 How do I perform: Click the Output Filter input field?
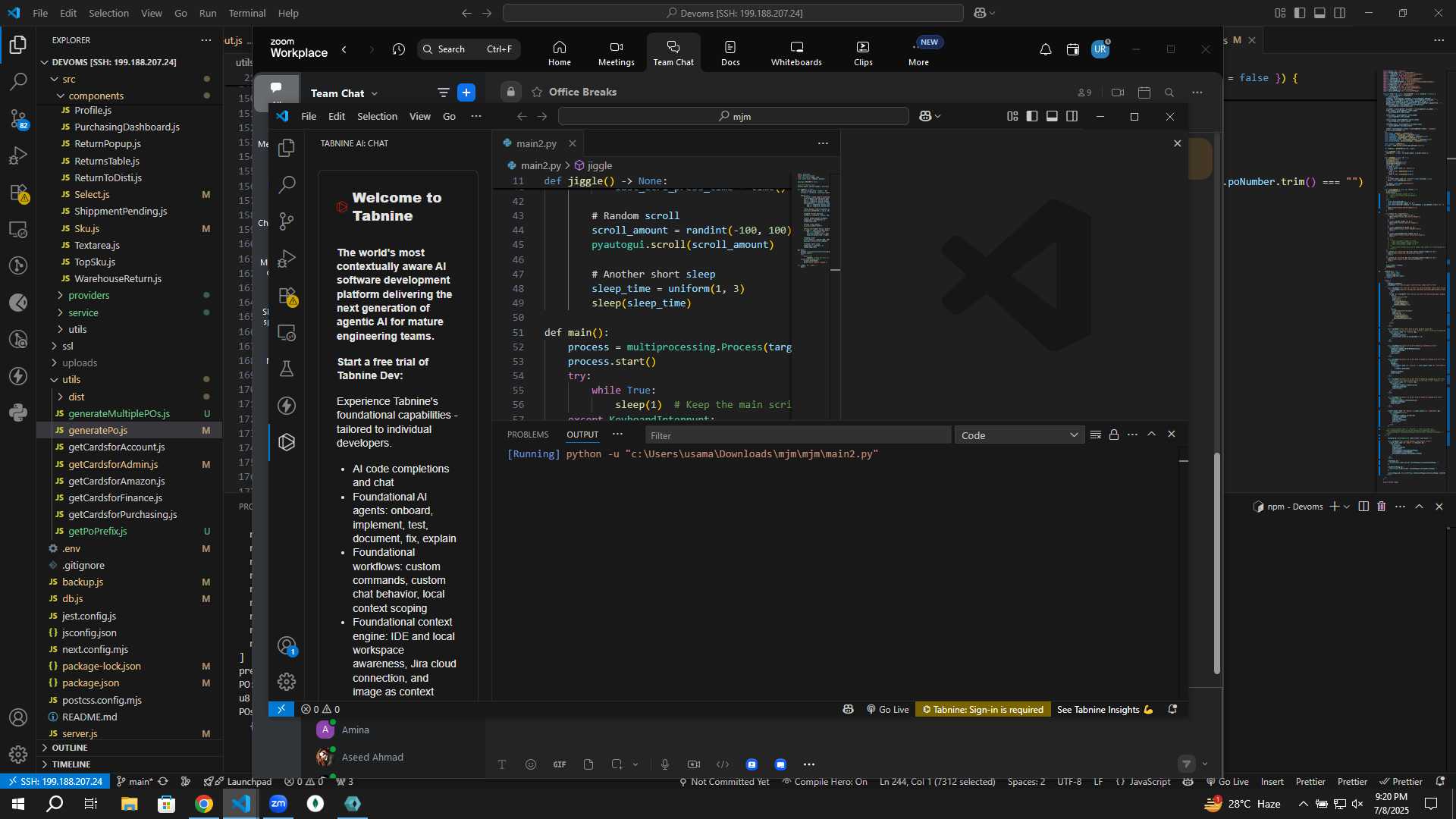click(798, 435)
